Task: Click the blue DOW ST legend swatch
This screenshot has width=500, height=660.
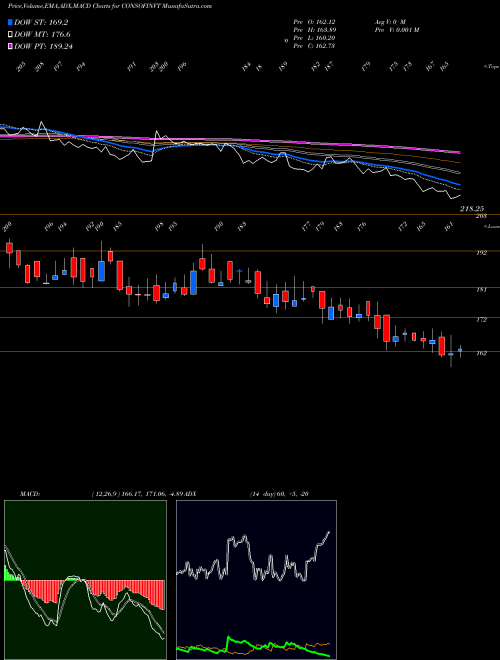Action: point(10,22)
